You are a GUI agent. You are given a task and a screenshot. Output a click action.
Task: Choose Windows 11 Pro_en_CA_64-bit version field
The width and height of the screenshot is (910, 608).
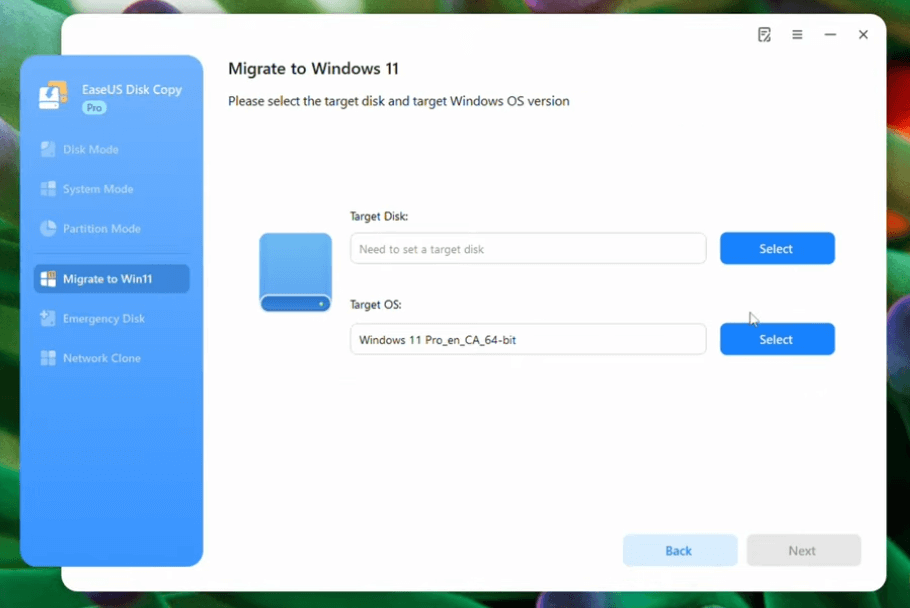(528, 339)
